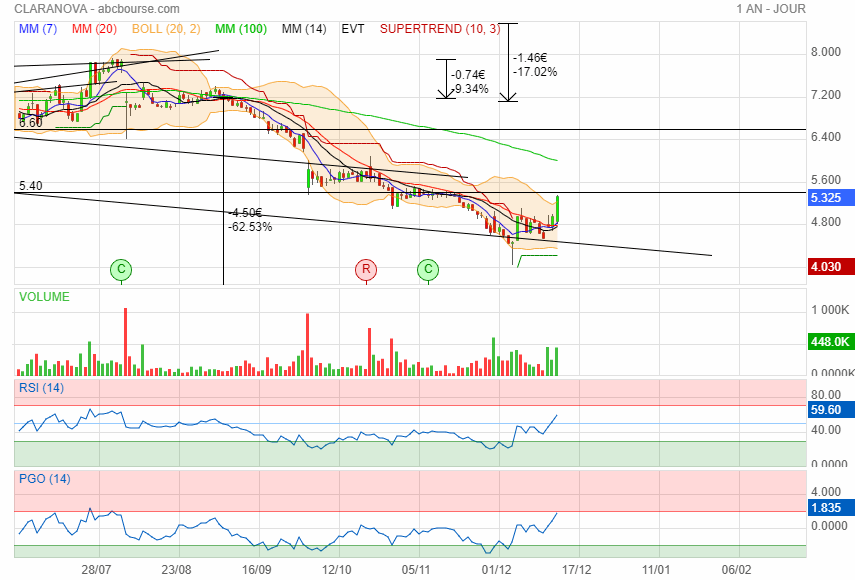Click the RSI (14) panel label

pyautogui.click(x=41, y=388)
